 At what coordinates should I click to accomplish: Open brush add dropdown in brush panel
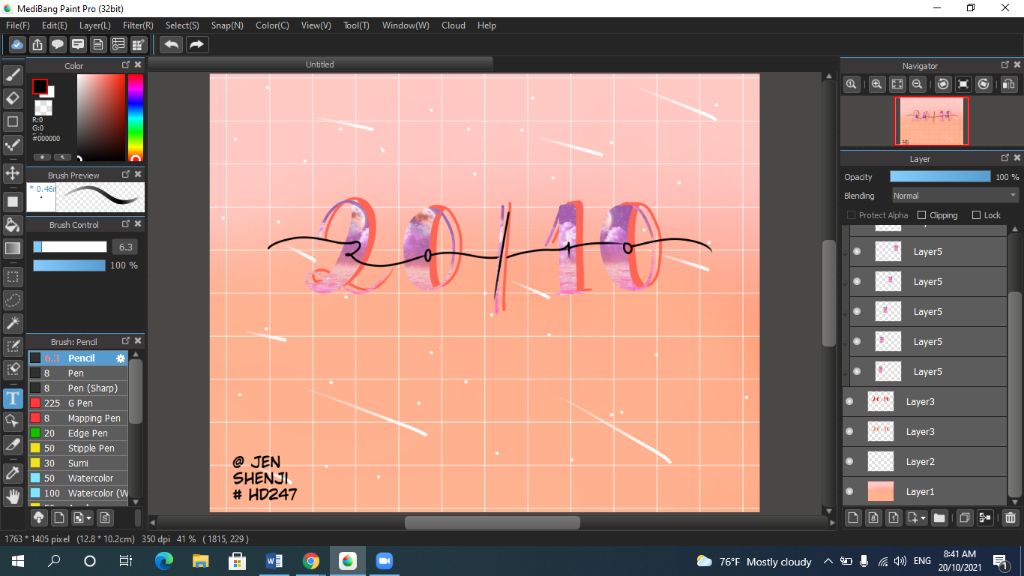pyautogui.click(x=89, y=519)
